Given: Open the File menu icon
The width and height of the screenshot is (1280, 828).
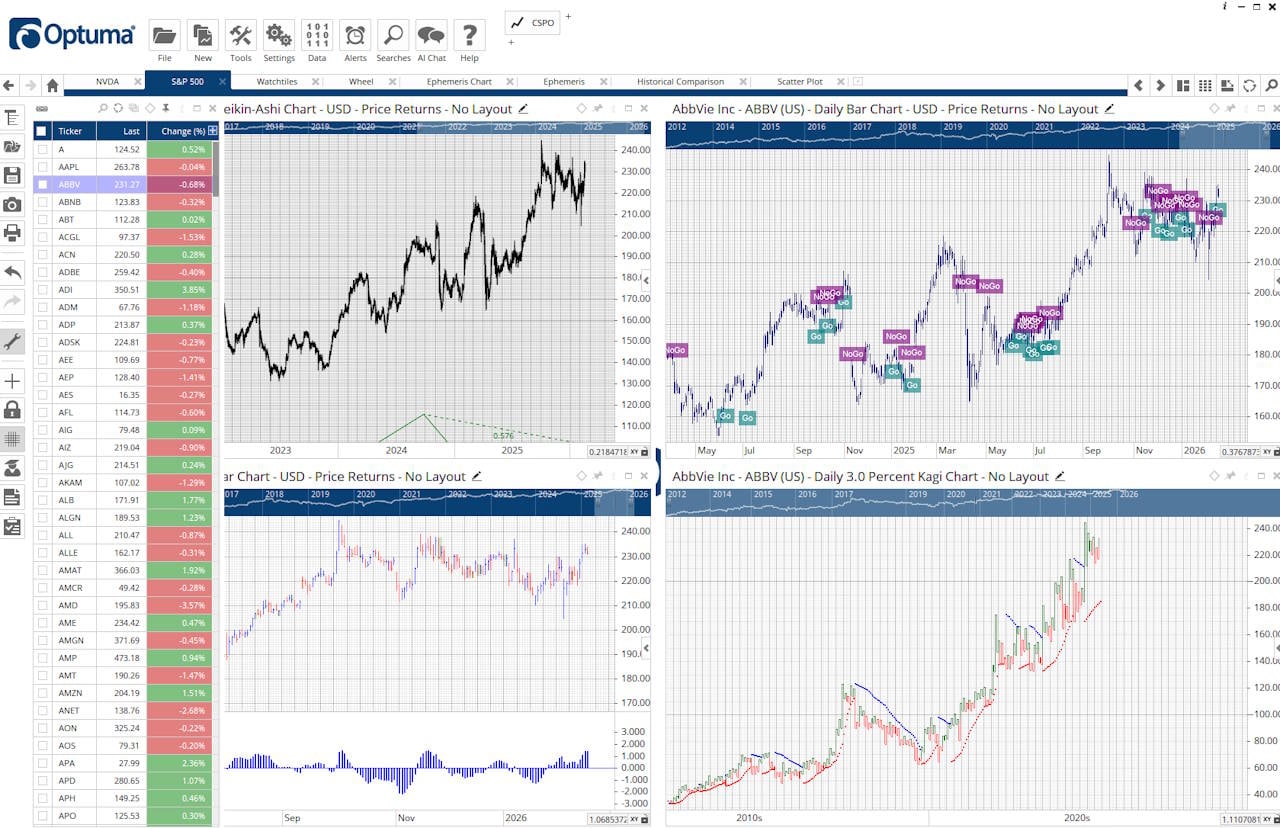Looking at the screenshot, I should coord(164,36).
